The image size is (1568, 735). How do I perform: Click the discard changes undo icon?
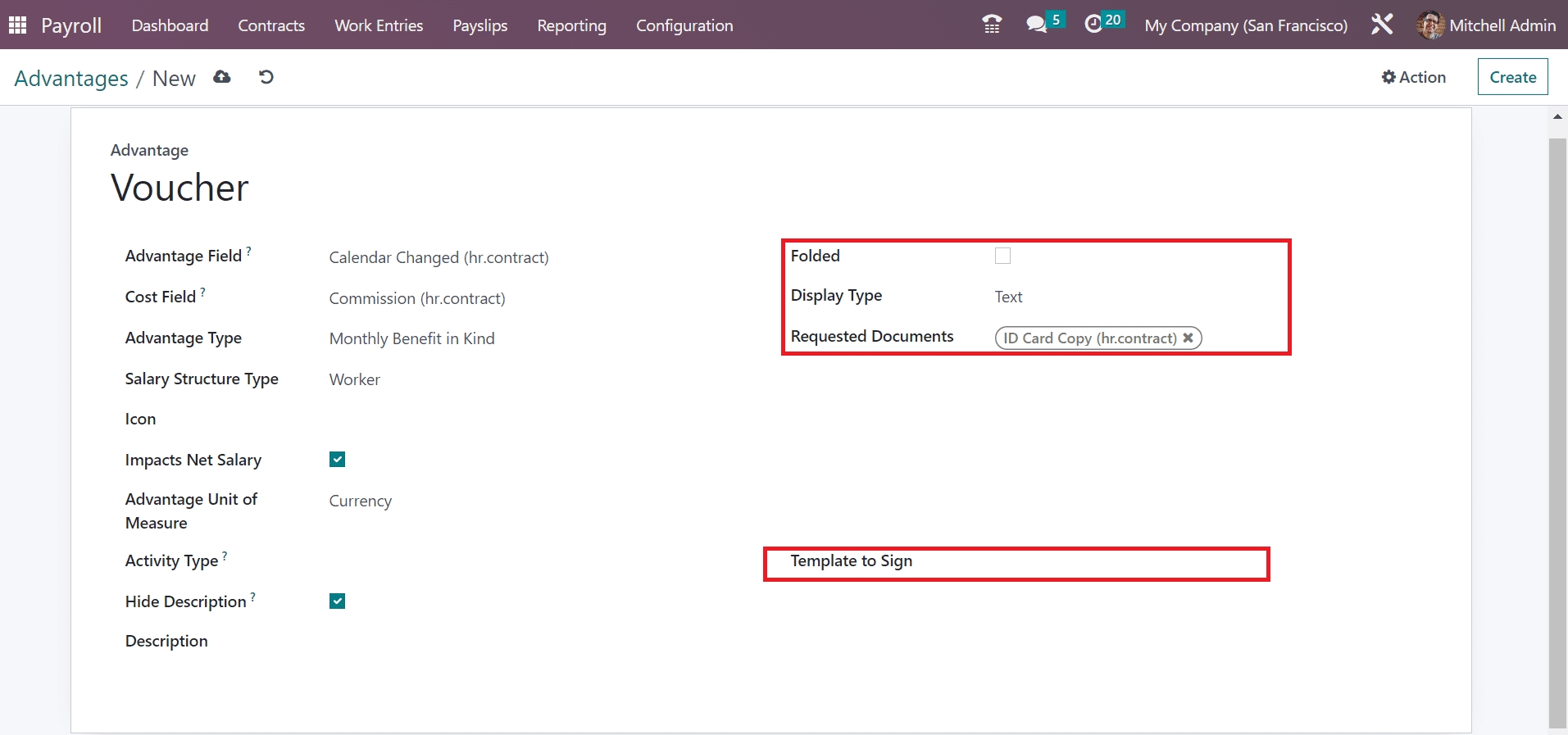[266, 77]
